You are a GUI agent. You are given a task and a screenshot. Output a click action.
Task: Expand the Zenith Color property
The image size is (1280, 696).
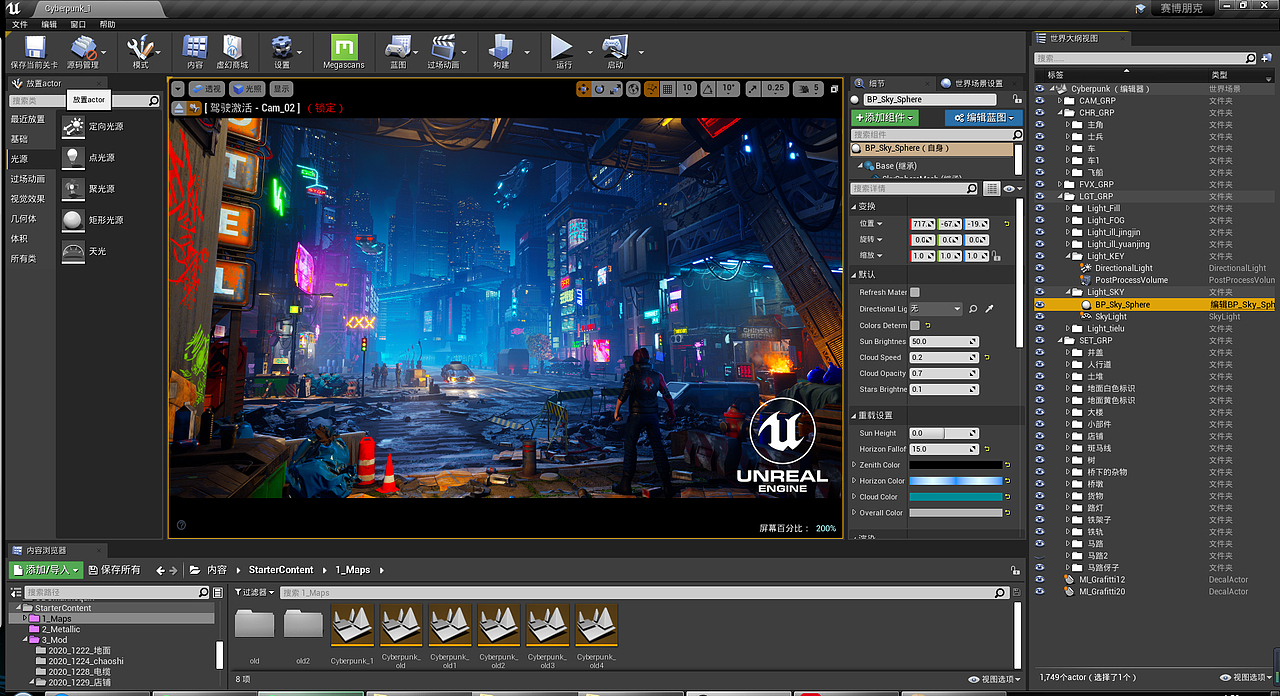(x=854, y=465)
